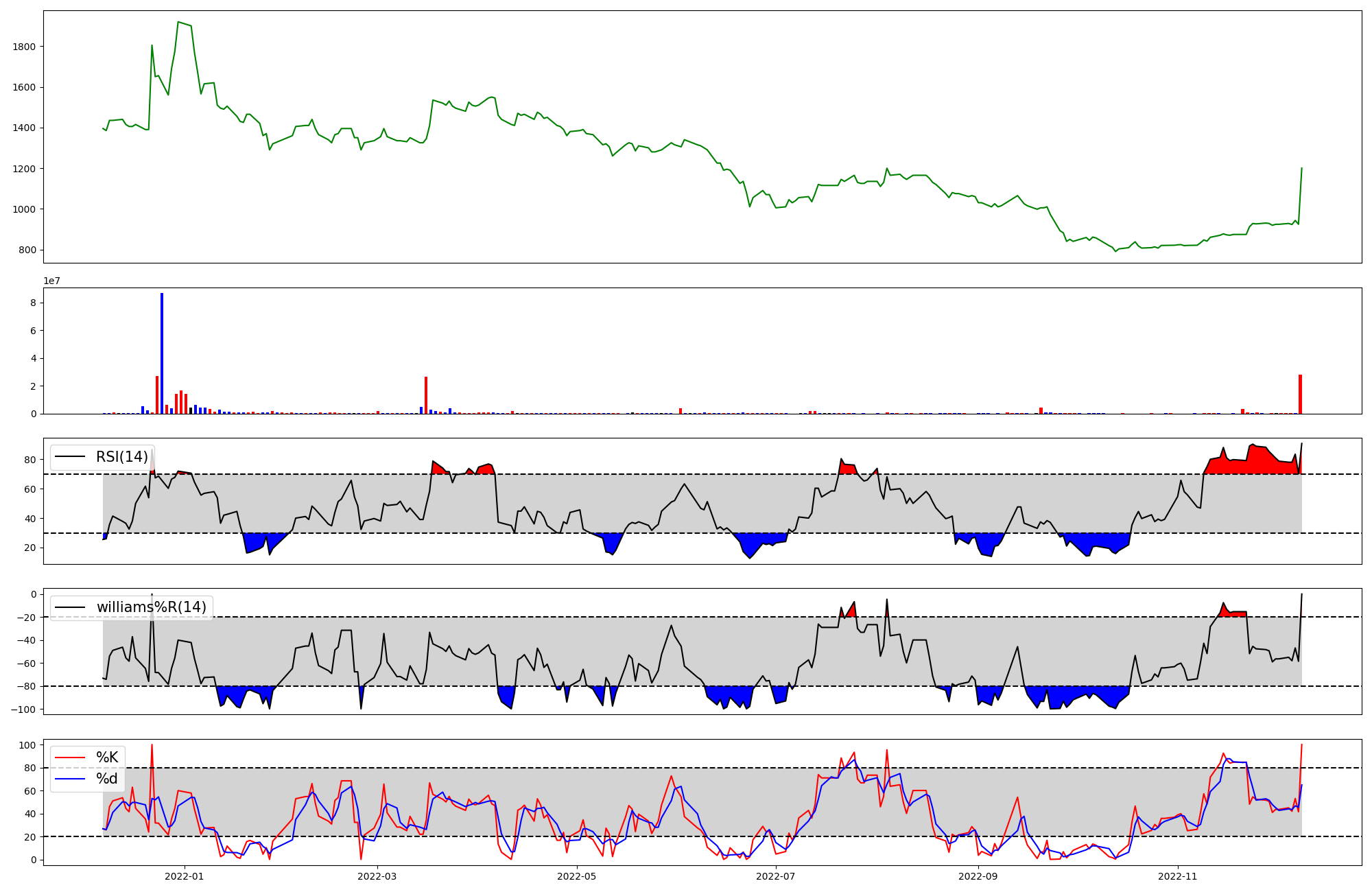Click the 2022-05 x-axis date label
Image resolution: width=1372 pixels, height=892 pixels.
[577, 876]
